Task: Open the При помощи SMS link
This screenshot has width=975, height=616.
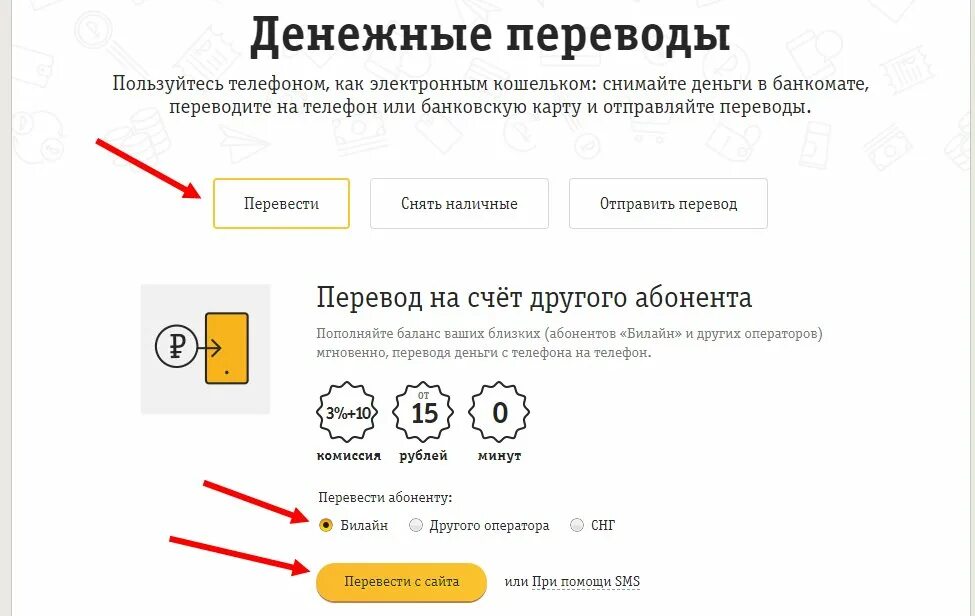Action: [x=586, y=582]
